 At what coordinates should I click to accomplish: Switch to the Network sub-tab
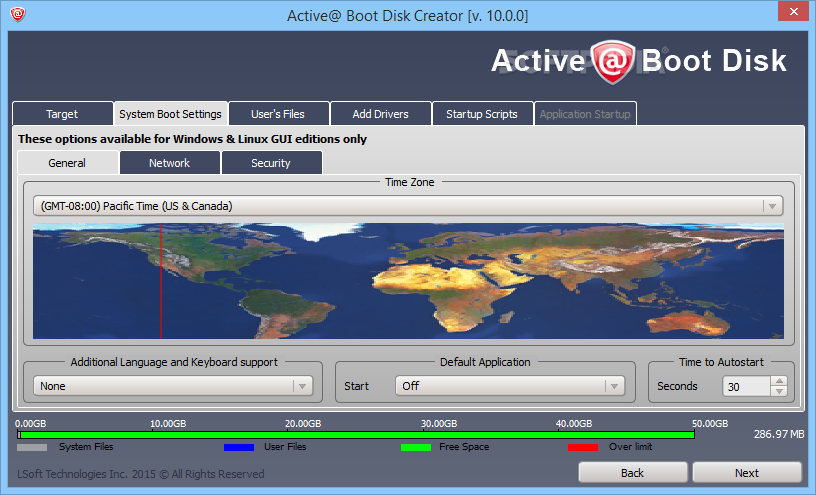click(169, 162)
